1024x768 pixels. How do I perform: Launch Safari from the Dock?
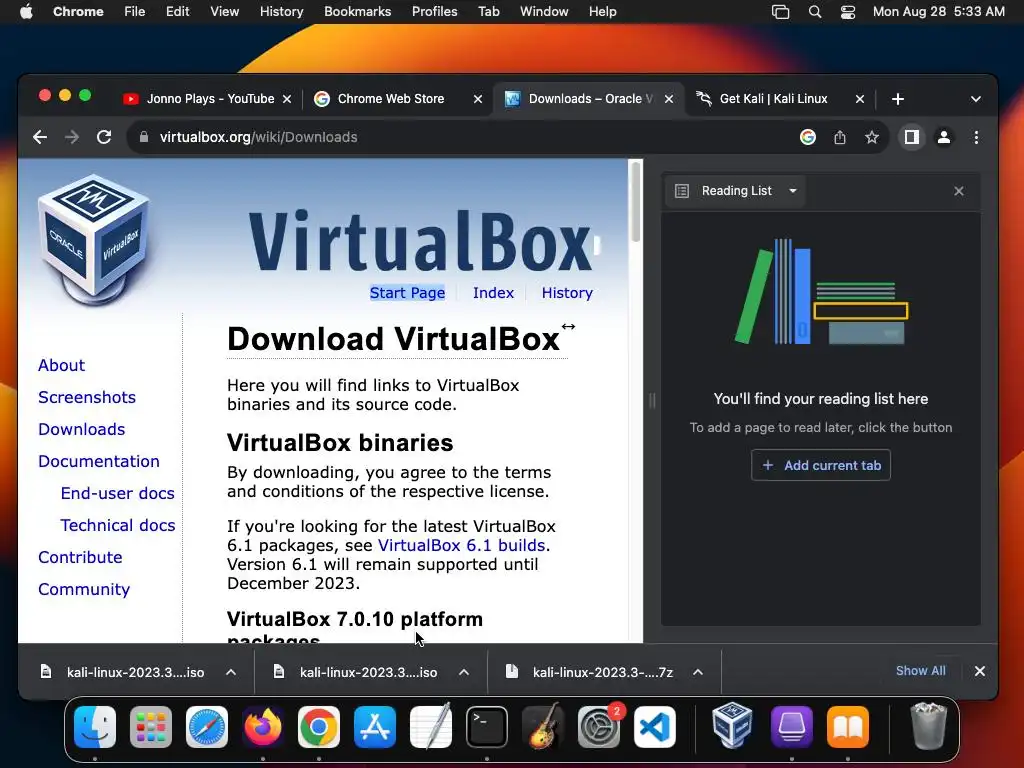[x=207, y=727]
